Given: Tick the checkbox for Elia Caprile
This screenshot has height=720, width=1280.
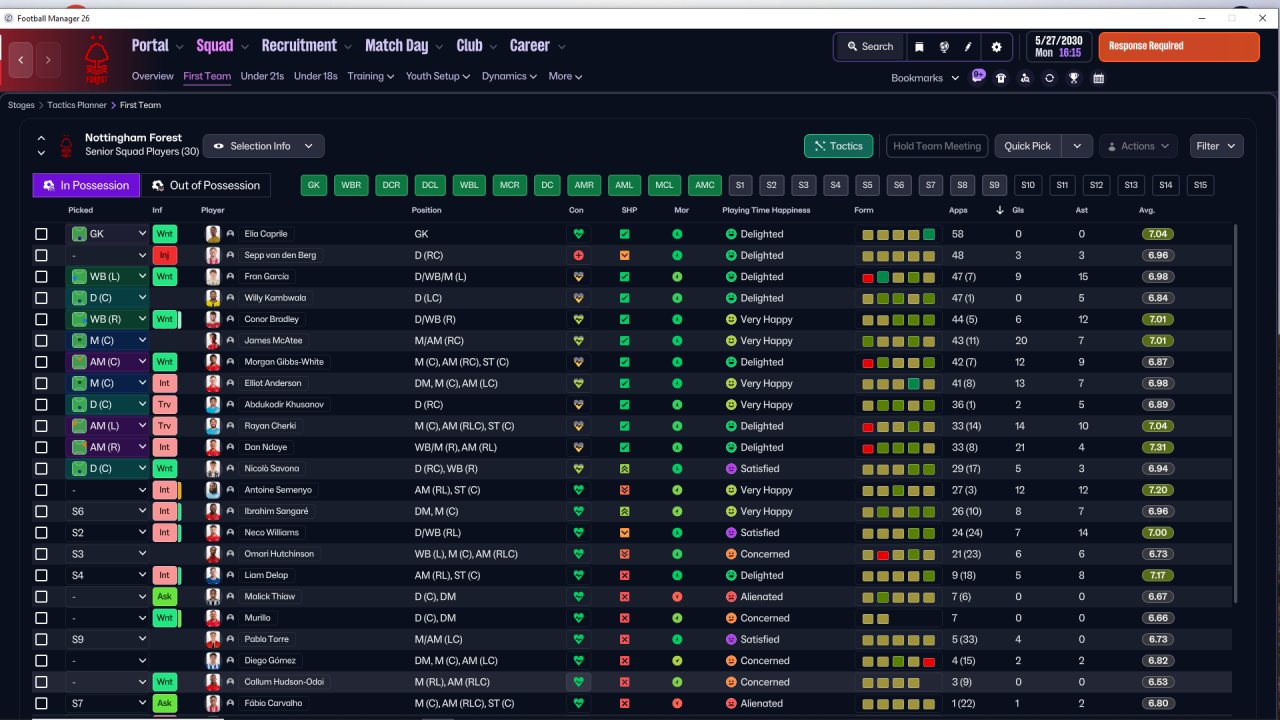Looking at the screenshot, I should (x=41, y=234).
